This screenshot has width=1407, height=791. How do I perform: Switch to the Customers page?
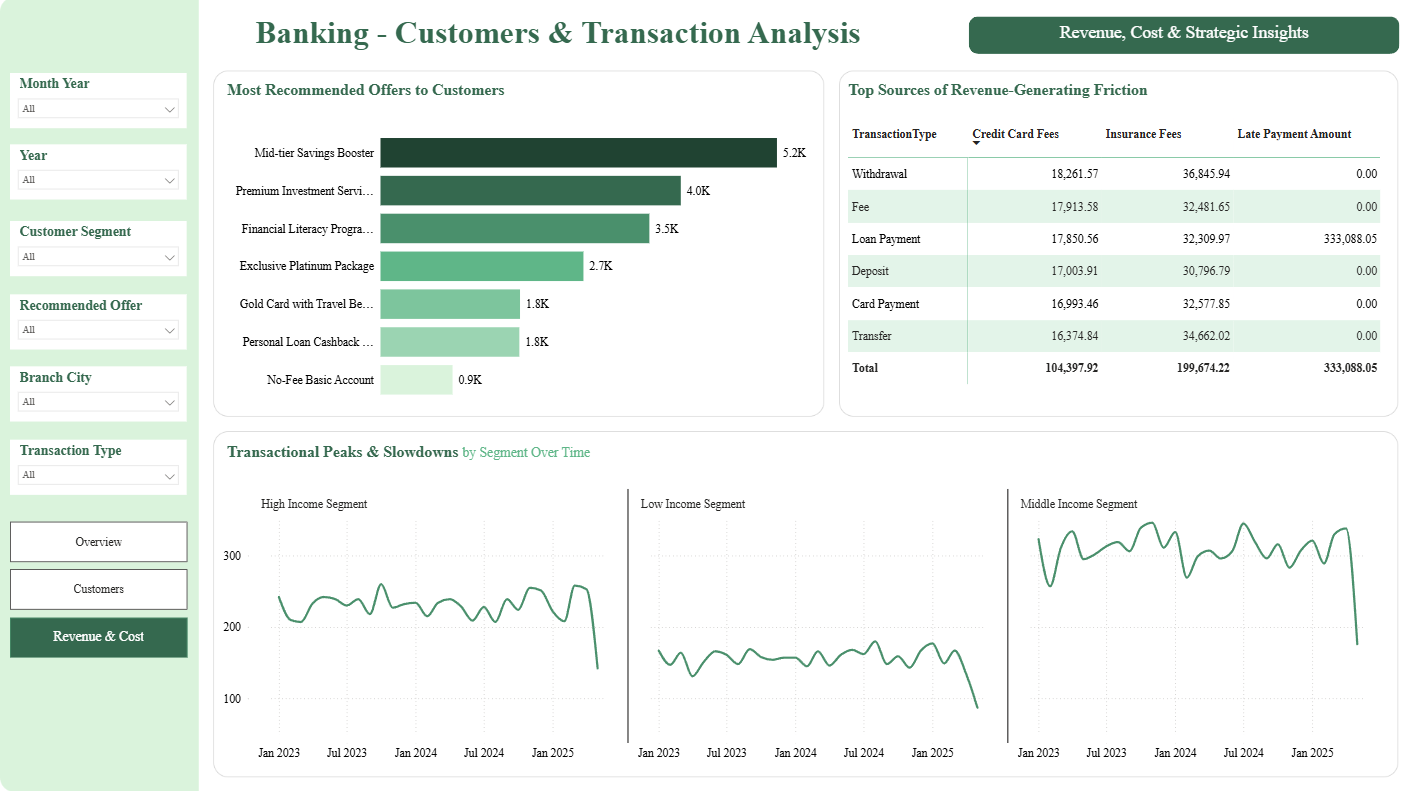99,589
